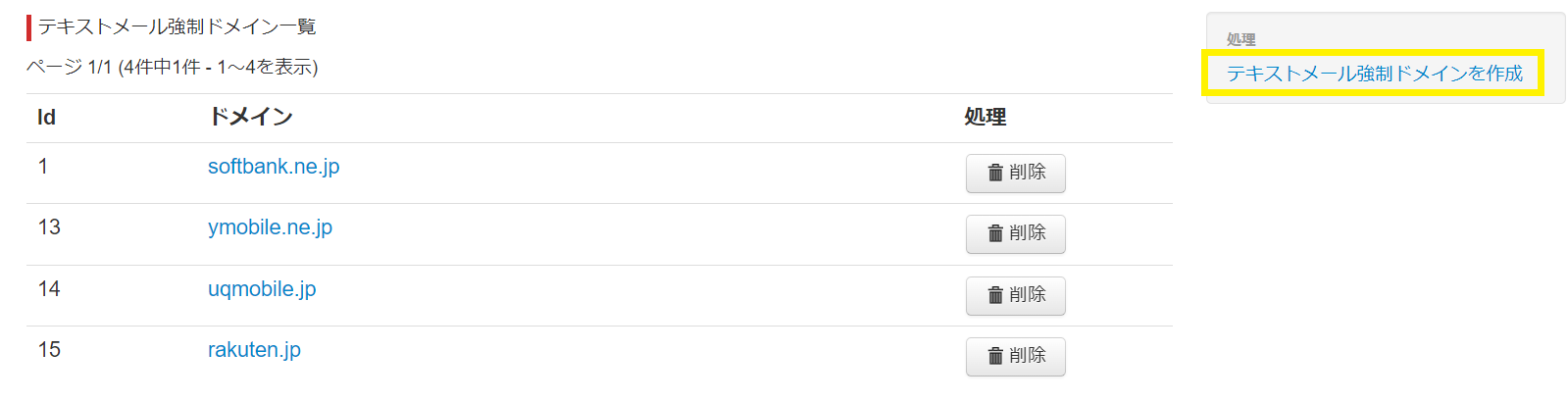This screenshot has width=1568, height=402.
Task: Click the ページ 1/1 pagination summary text
Action: click(x=172, y=67)
